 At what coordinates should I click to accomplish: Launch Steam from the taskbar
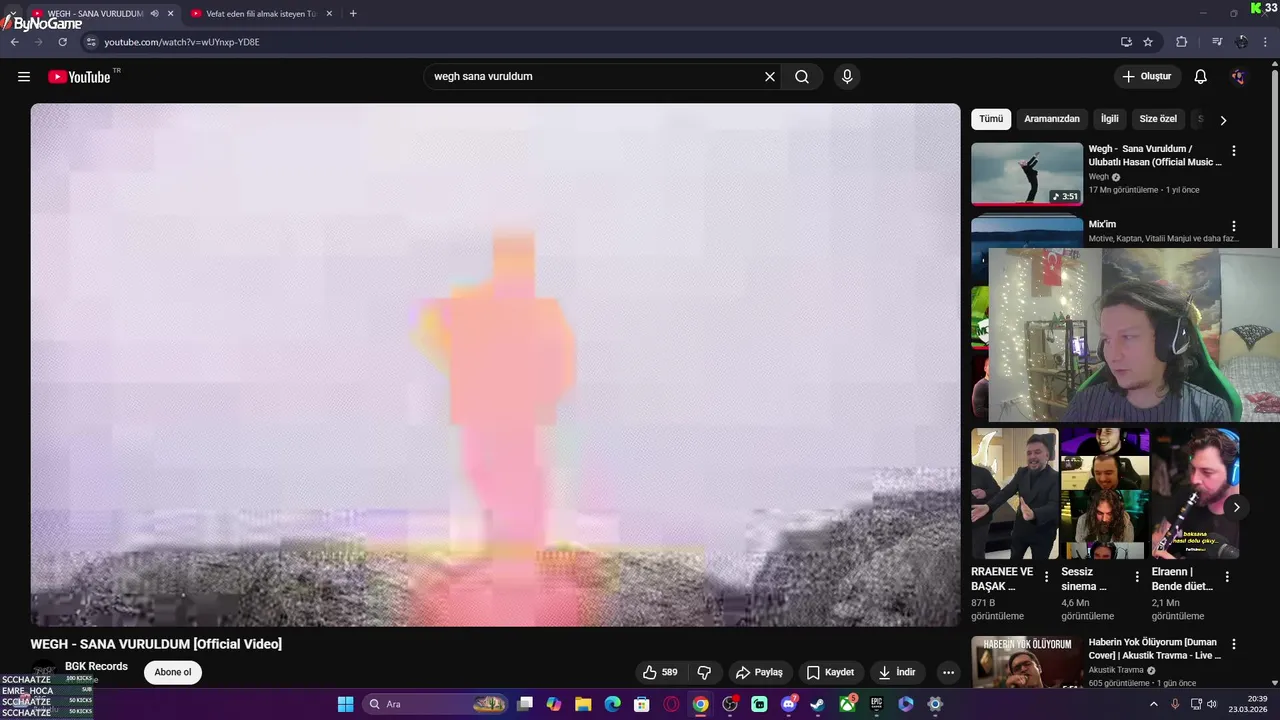tap(818, 704)
